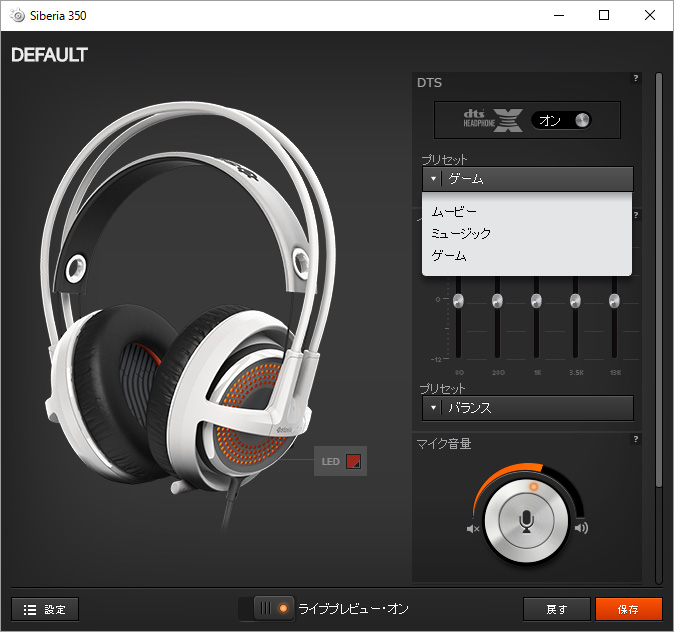Viewport: 674px width, 632px height.
Task: Open help for マイク音量 section
Action: [x=636, y=439]
